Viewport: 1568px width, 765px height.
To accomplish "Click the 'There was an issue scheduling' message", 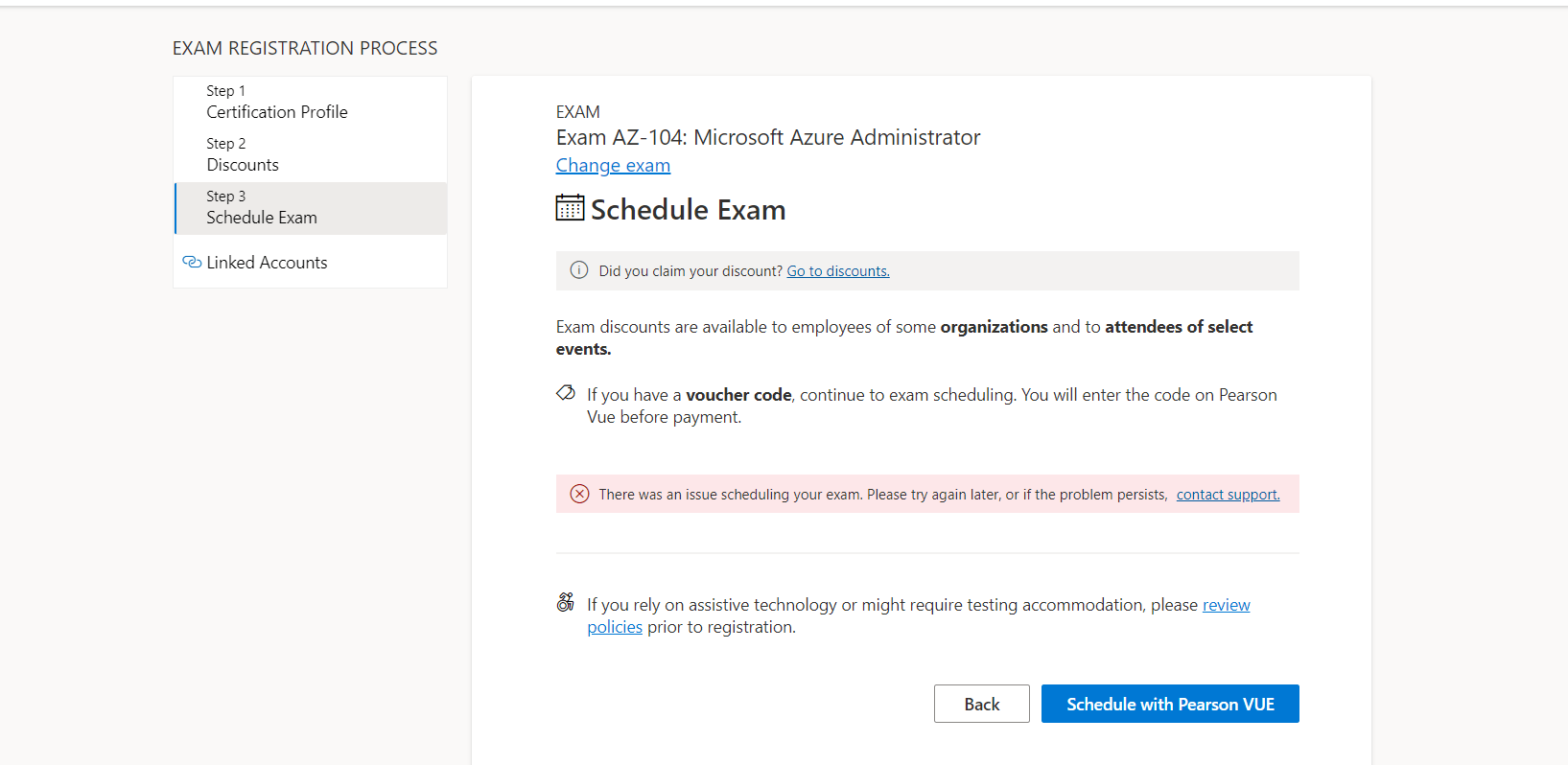I will pos(883,495).
